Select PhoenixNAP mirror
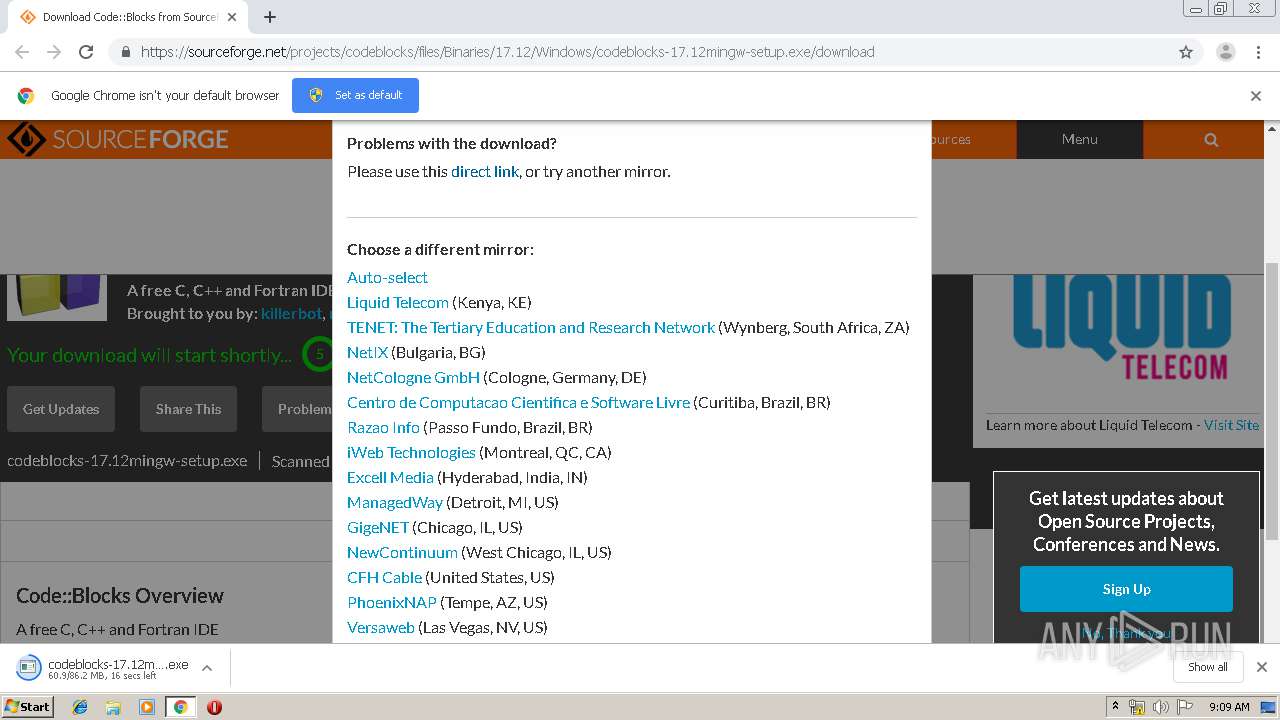1280x720 pixels. [x=392, y=602]
